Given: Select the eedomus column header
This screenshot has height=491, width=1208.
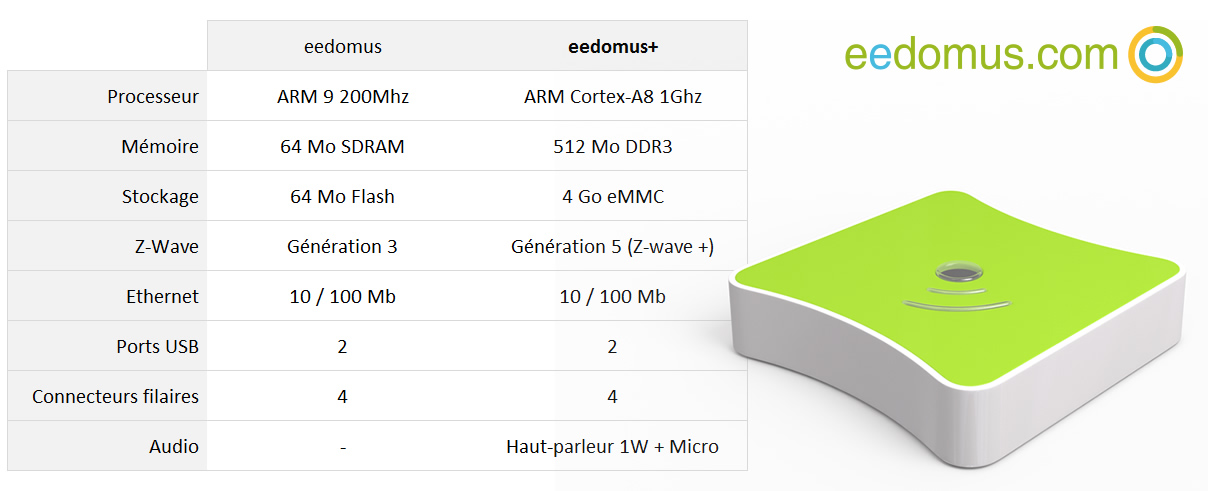Looking at the screenshot, I should point(343,46).
